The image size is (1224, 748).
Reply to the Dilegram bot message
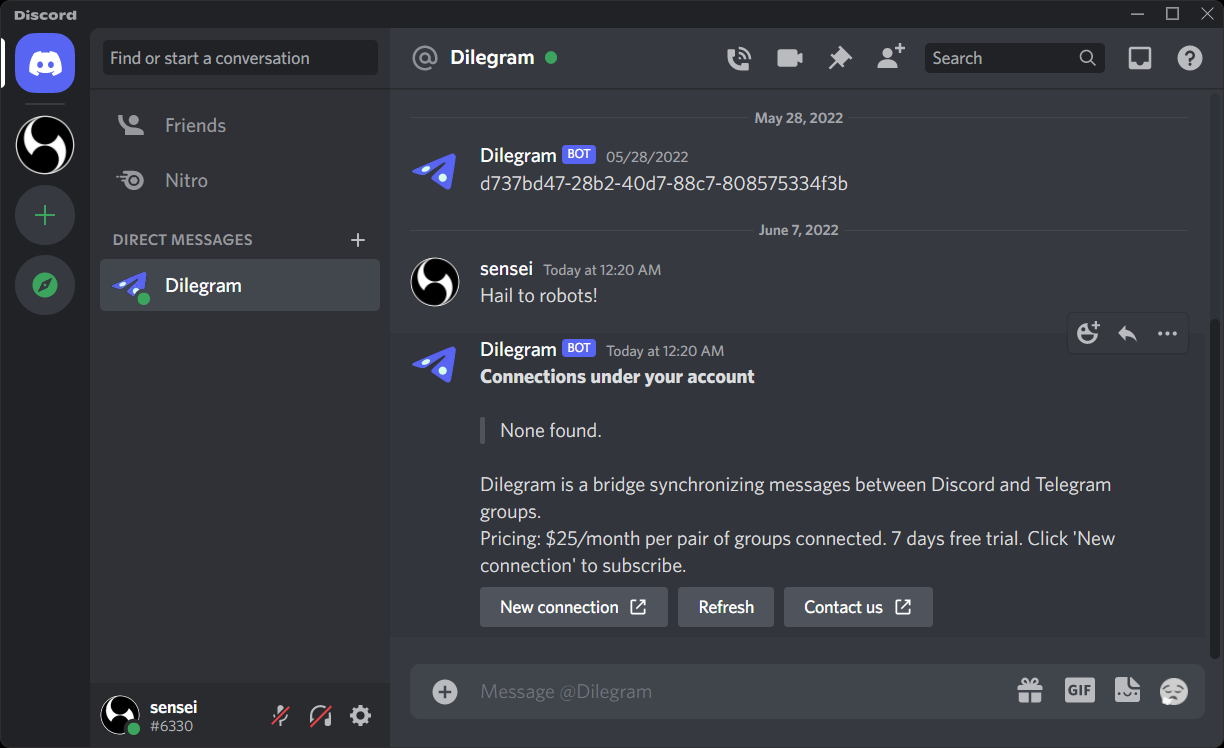[x=1127, y=333]
